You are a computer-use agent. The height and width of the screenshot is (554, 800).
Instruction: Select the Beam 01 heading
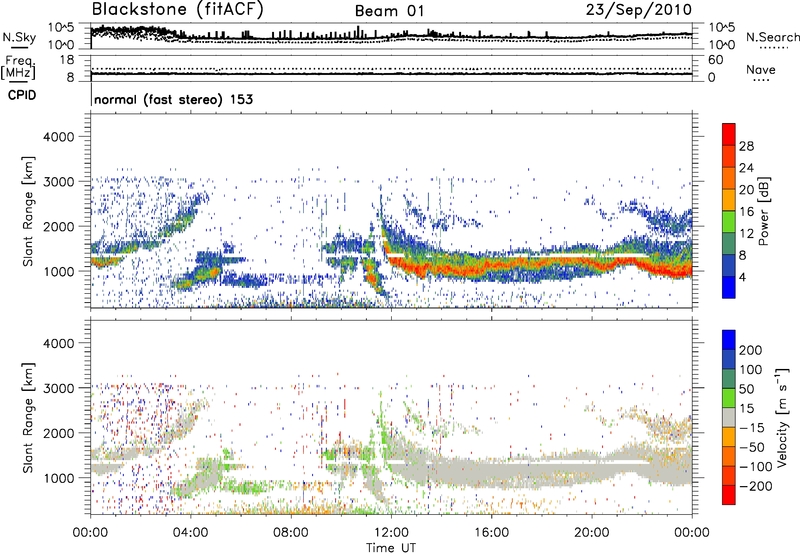click(389, 11)
